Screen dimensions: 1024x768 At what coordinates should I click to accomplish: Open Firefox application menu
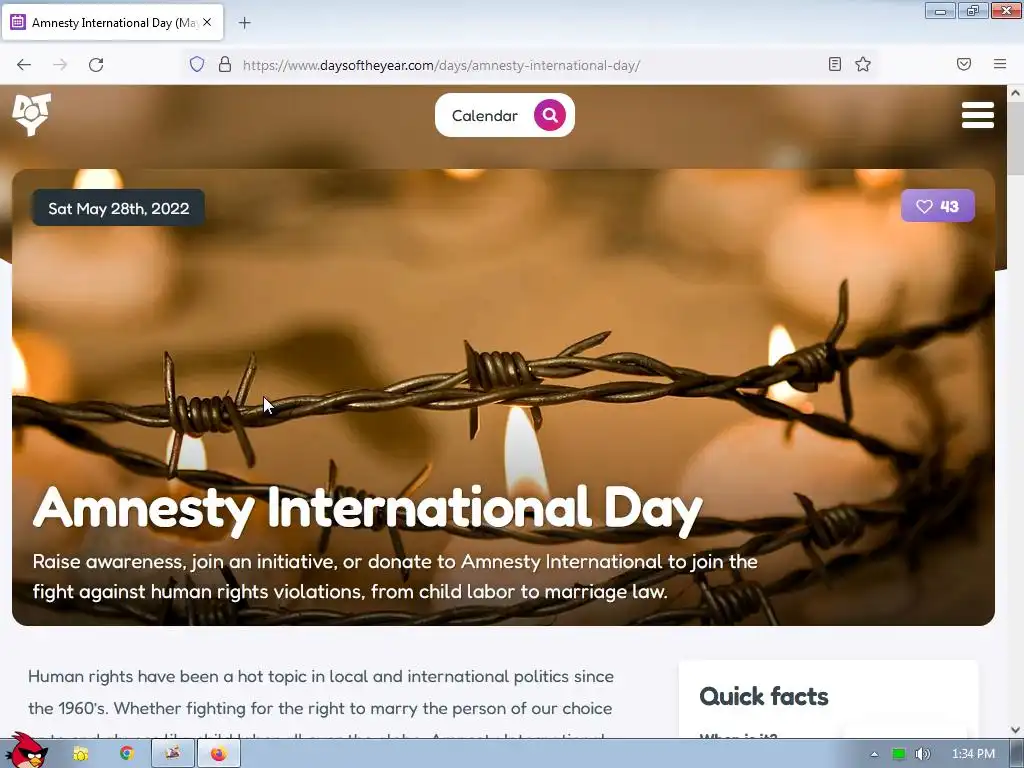coord(1000,64)
